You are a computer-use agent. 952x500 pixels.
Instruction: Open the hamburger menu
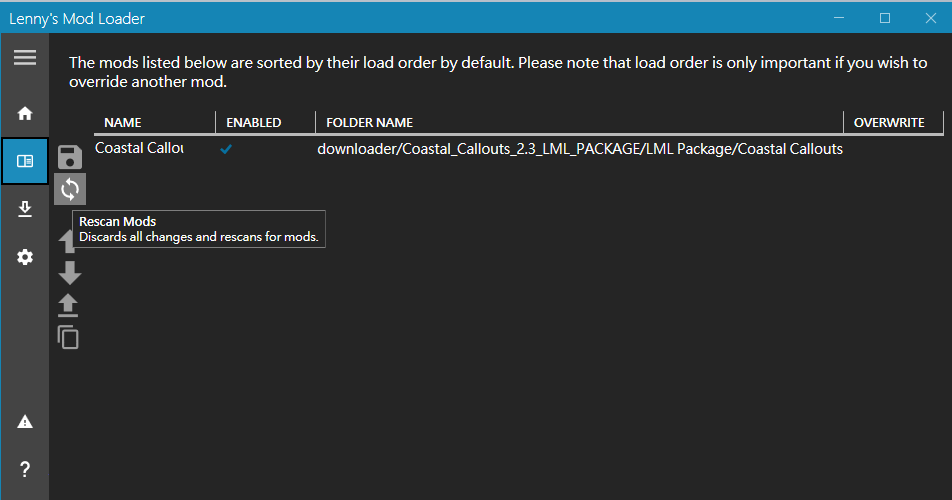point(25,58)
